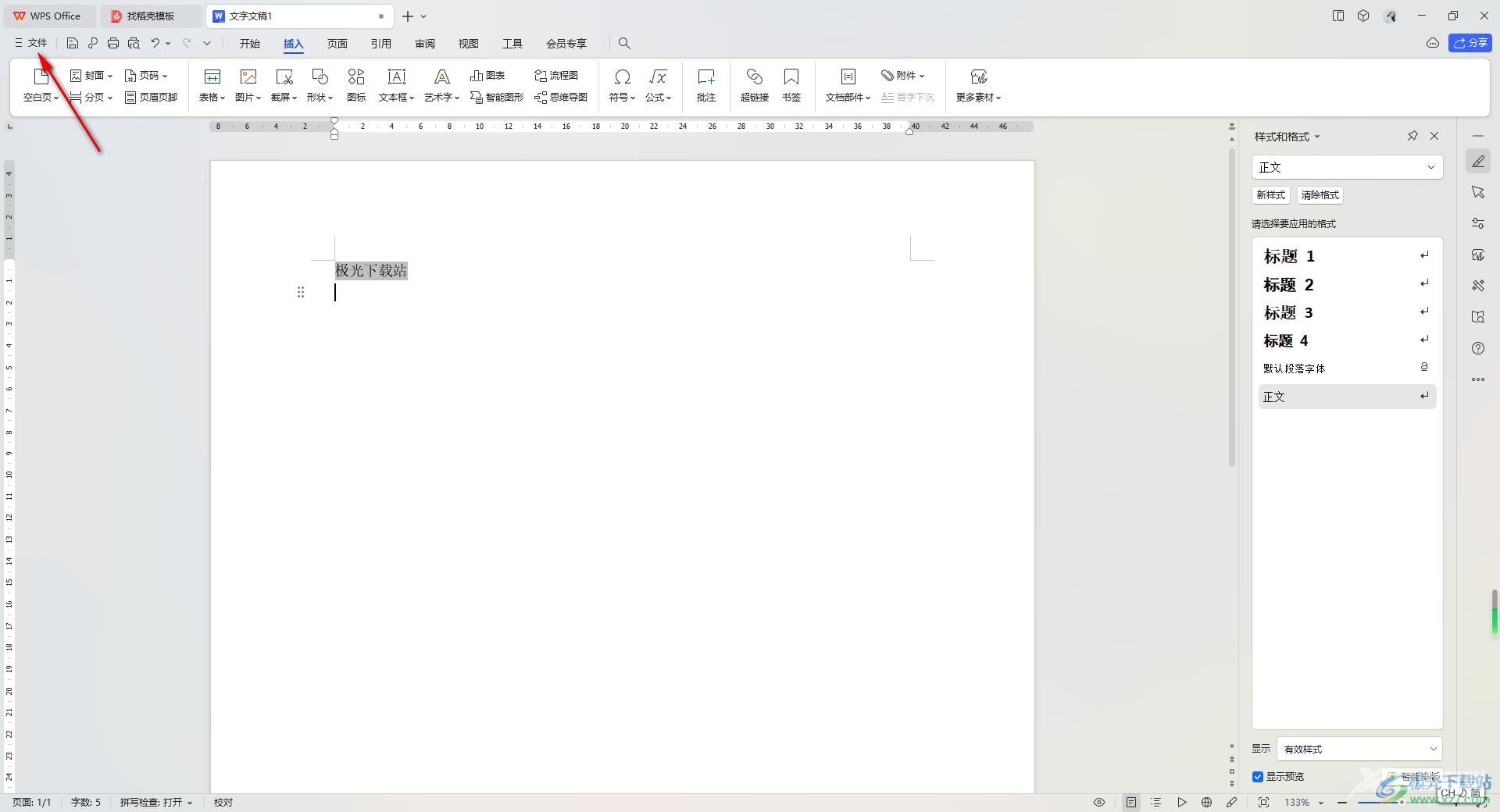Add a 批注 comment

(706, 85)
